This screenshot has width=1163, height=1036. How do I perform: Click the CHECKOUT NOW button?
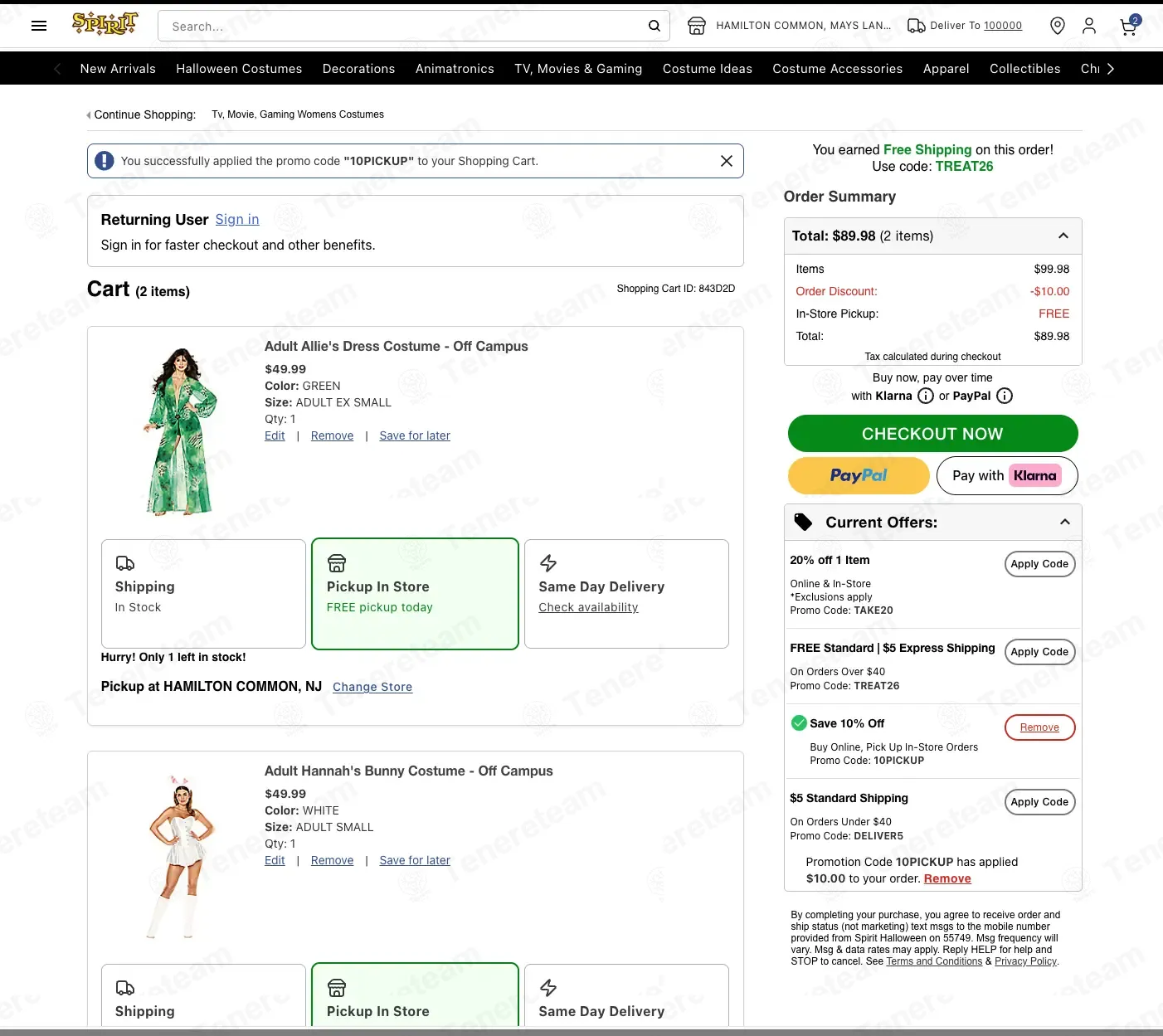click(x=932, y=434)
